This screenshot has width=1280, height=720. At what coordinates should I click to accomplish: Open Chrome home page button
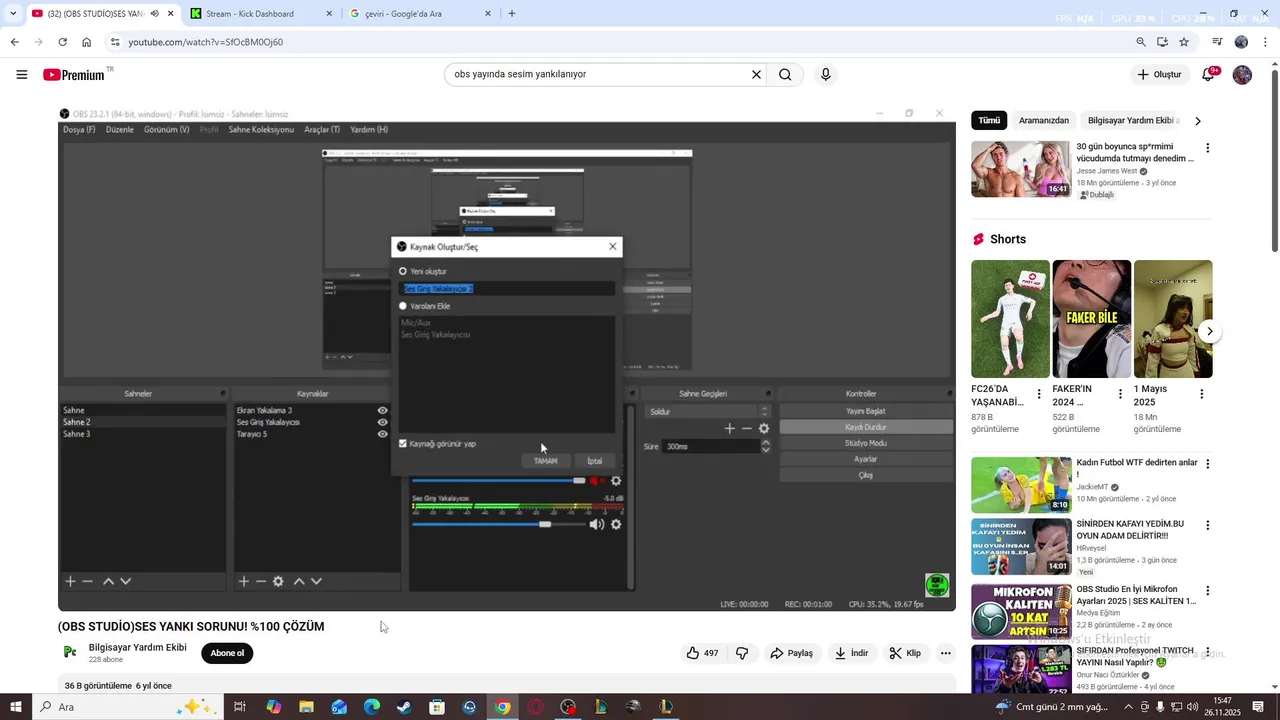(86, 42)
